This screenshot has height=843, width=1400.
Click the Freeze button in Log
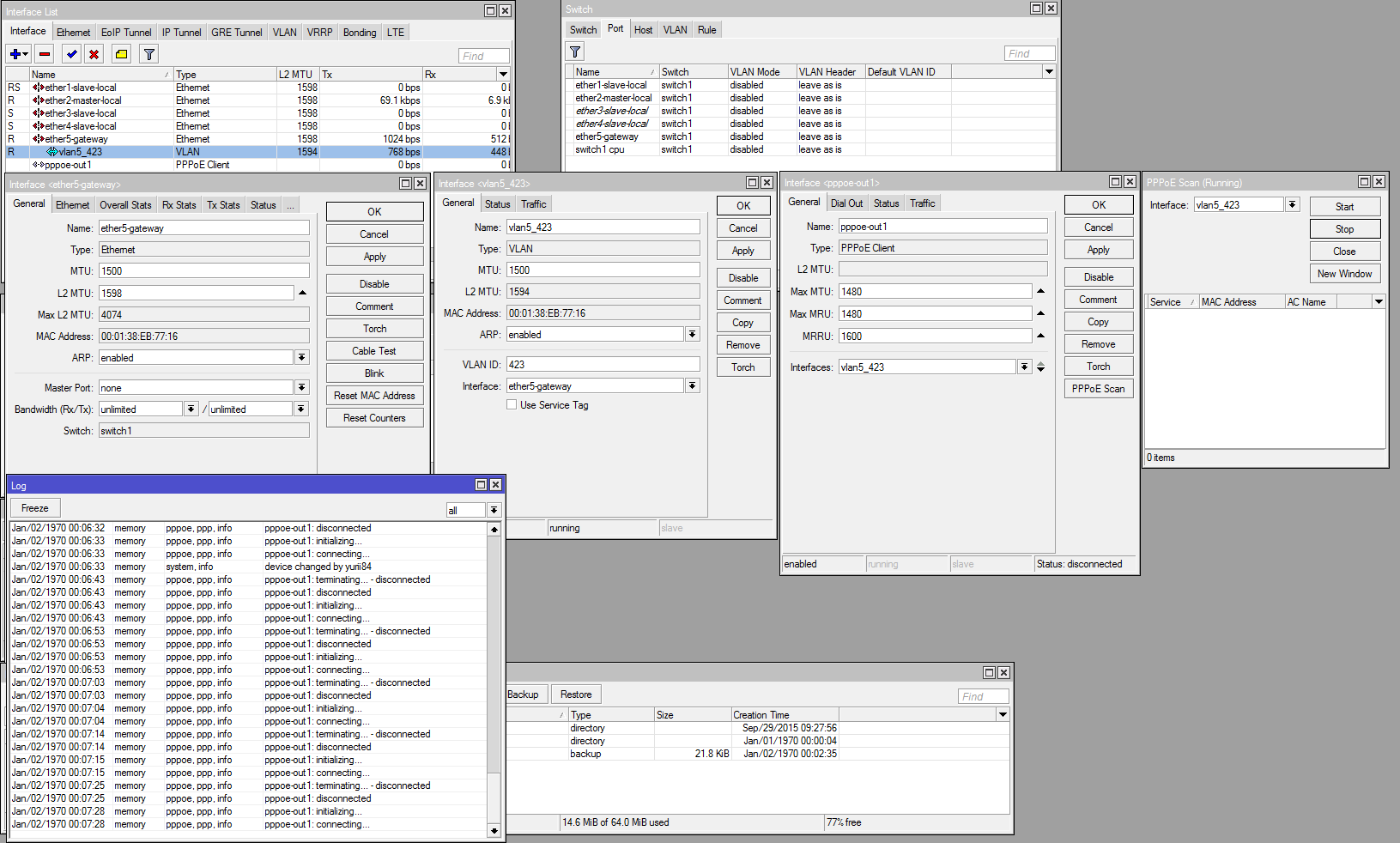pos(35,508)
